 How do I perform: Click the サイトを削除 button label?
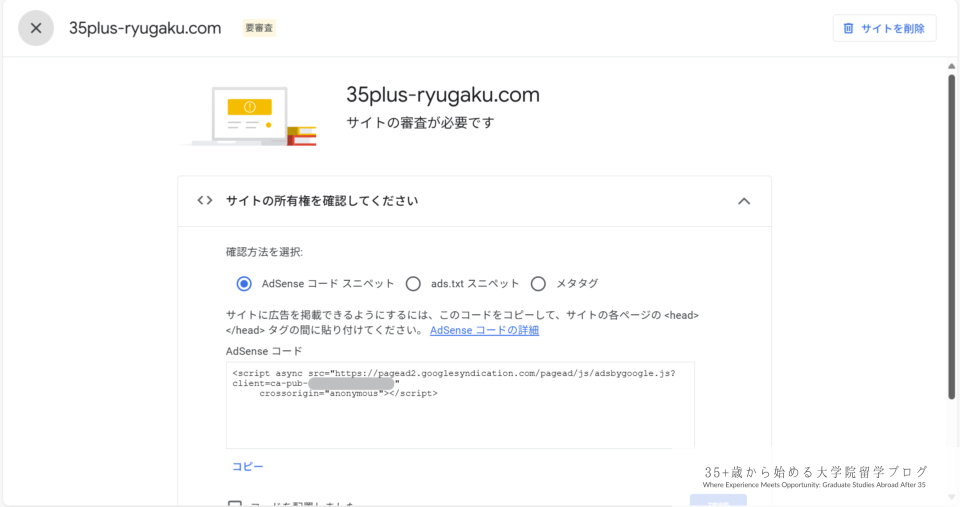(893, 28)
